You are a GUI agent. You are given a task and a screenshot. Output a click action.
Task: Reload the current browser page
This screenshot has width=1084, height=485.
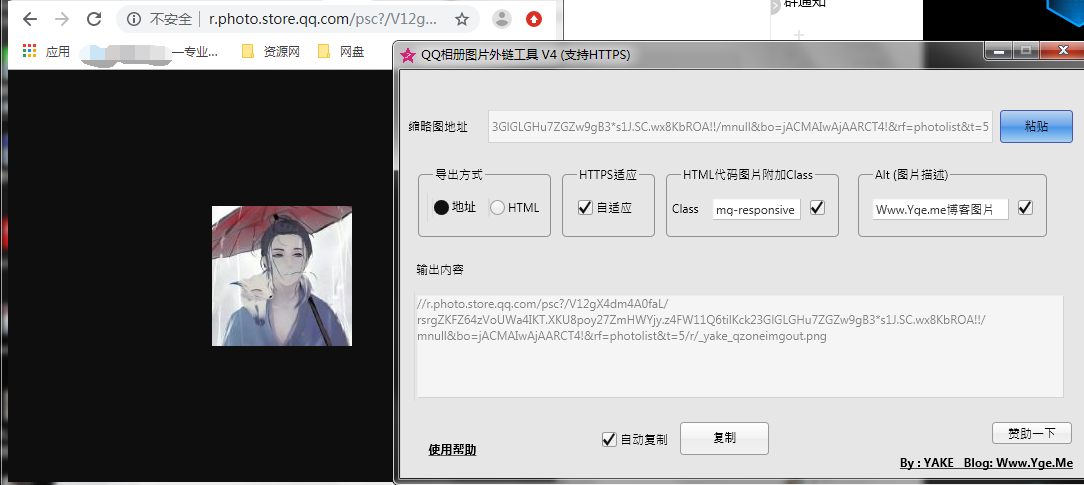tap(94, 19)
